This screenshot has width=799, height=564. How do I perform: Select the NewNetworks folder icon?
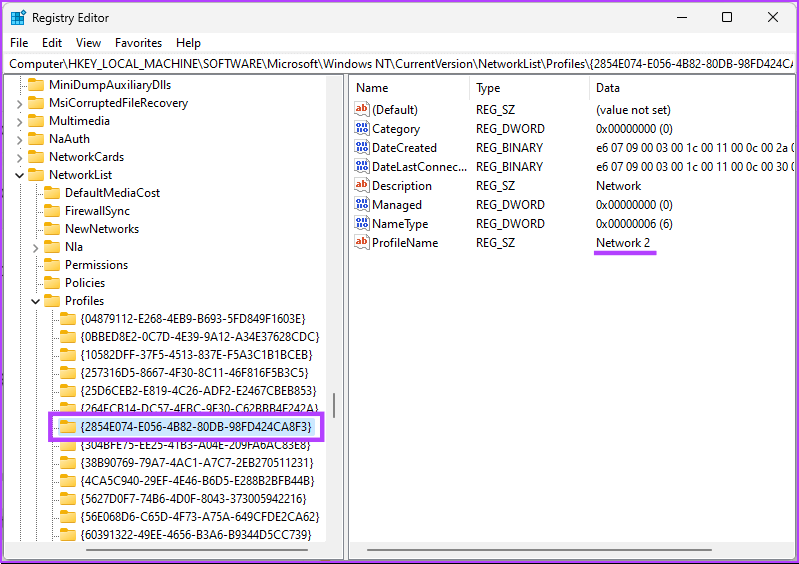pyautogui.click(x=52, y=229)
